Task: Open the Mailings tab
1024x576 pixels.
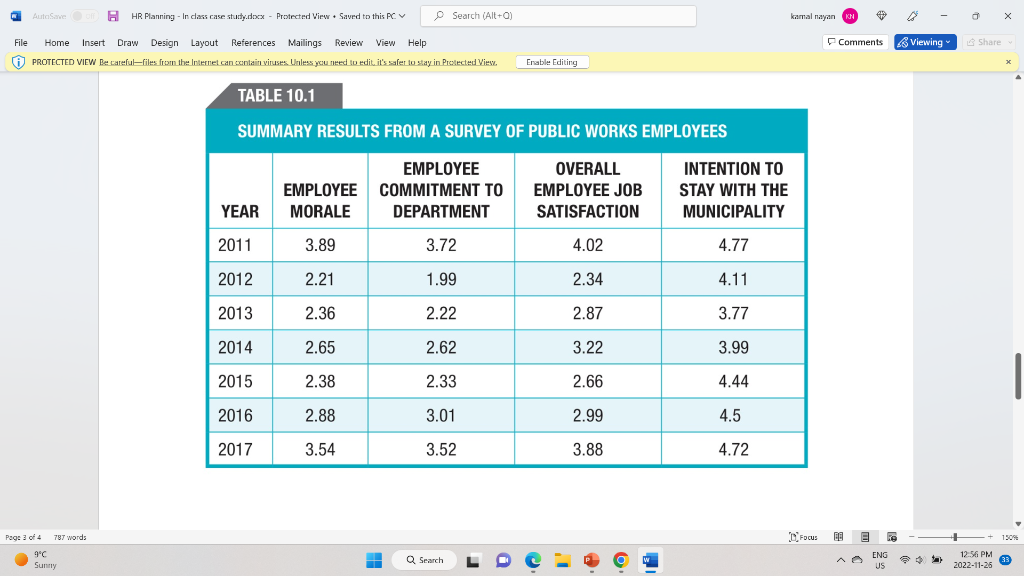Action: coord(304,42)
